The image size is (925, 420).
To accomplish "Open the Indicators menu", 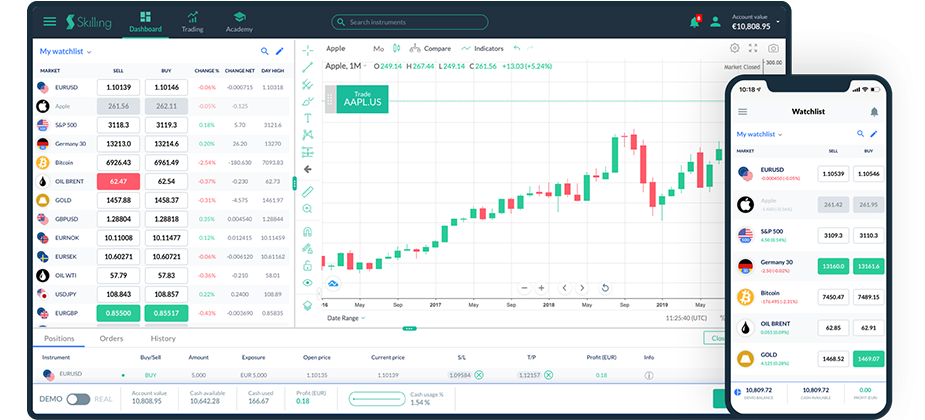I will pos(483,48).
